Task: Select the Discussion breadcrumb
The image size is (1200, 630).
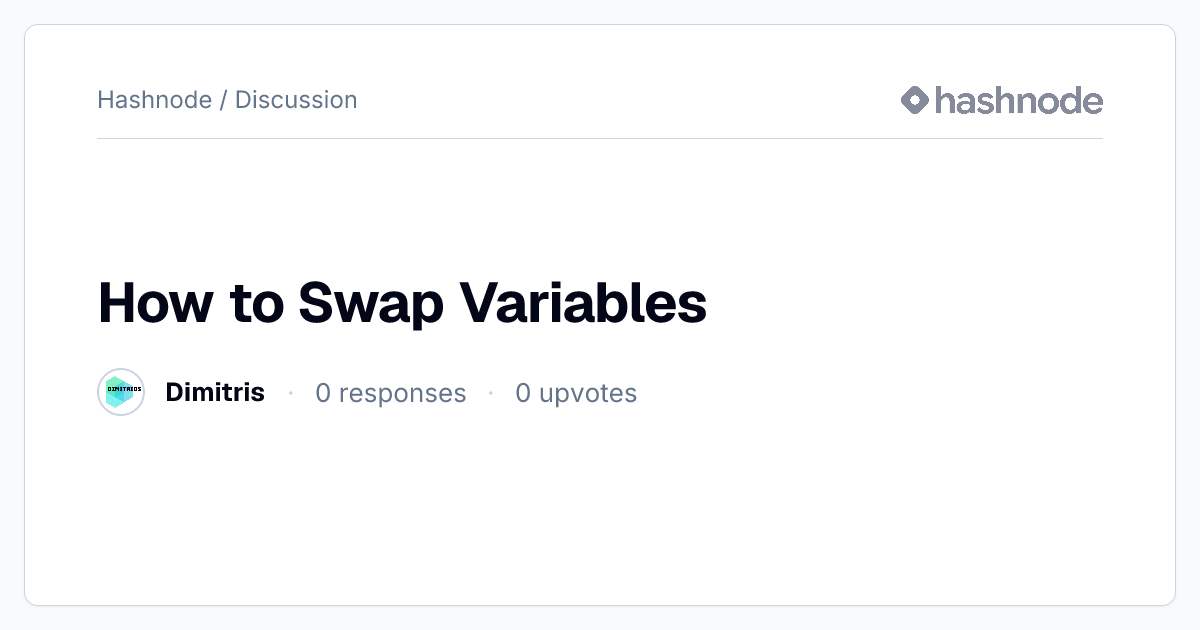Action: coord(296,100)
